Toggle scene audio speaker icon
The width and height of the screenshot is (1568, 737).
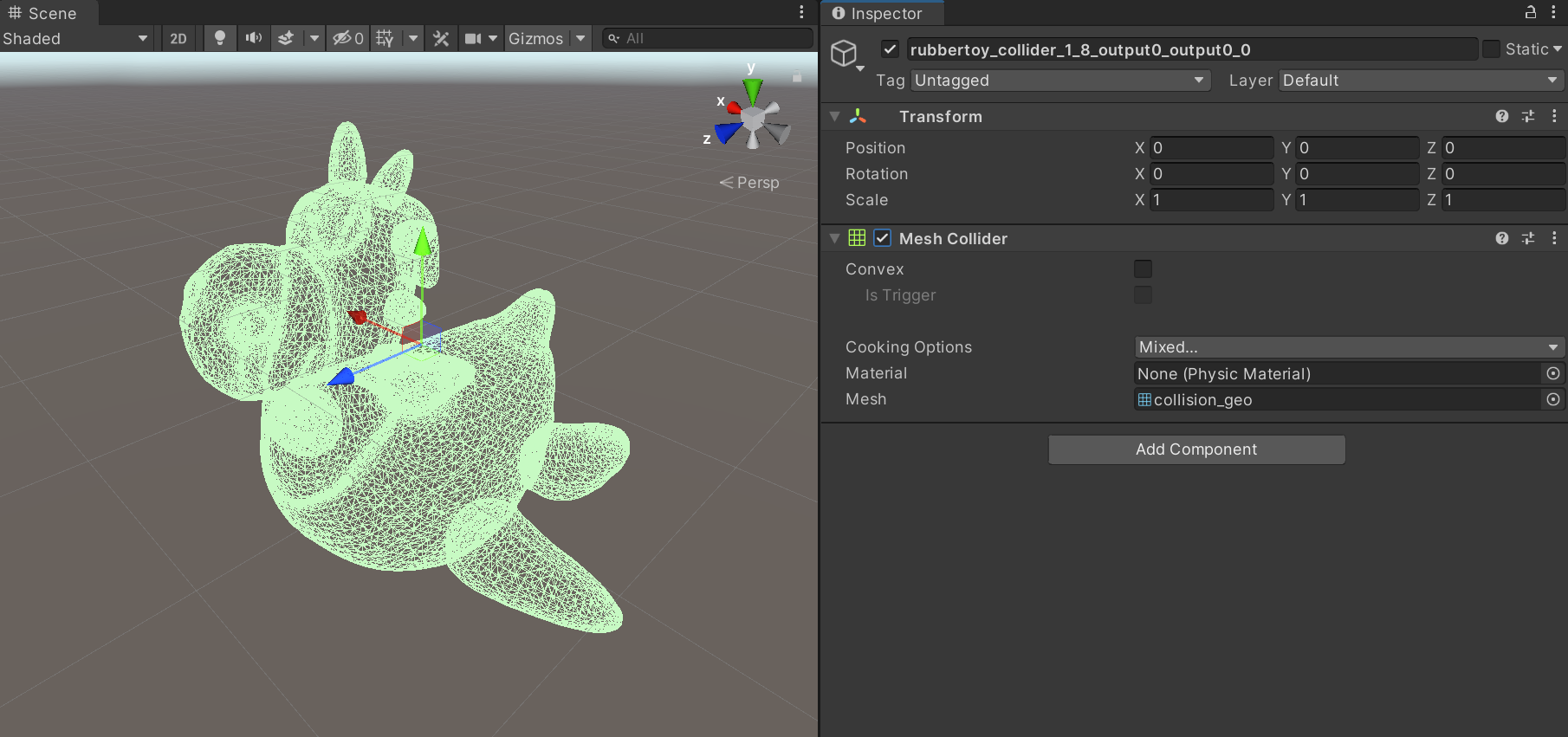pyautogui.click(x=253, y=38)
